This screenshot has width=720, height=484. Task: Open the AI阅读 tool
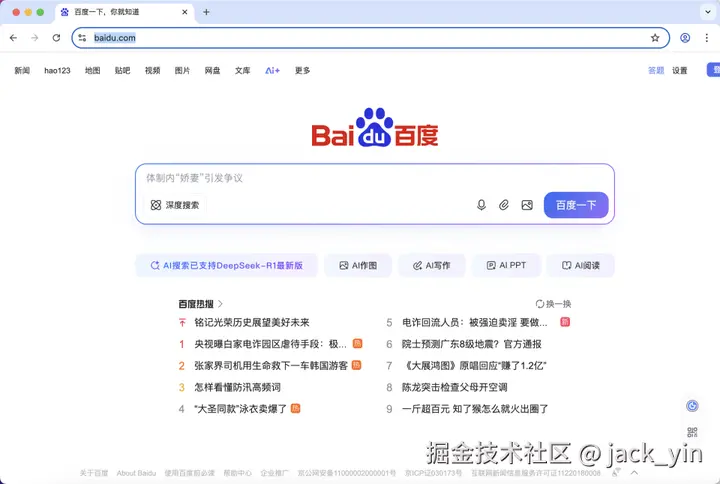pyautogui.click(x=580, y=265)
